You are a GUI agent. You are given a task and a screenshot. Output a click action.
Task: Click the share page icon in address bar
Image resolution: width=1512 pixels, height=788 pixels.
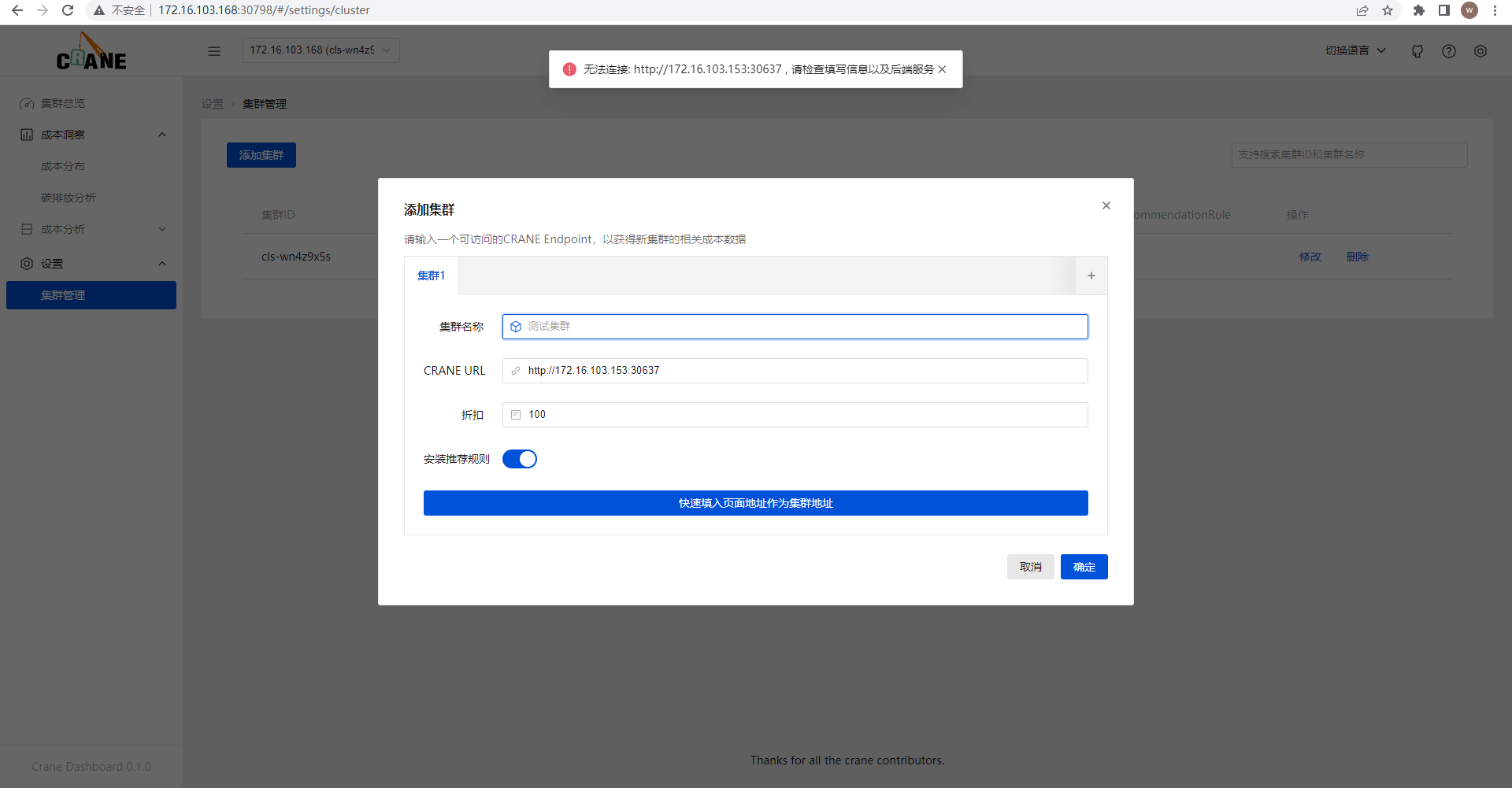tap(1362, 10)
